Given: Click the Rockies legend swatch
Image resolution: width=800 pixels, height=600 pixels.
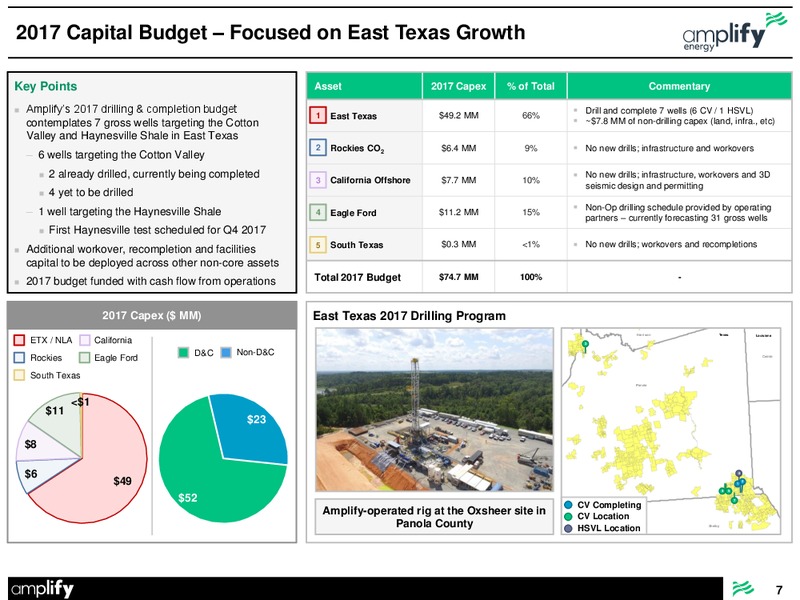Looking at the screenshot, I should 19,358.
